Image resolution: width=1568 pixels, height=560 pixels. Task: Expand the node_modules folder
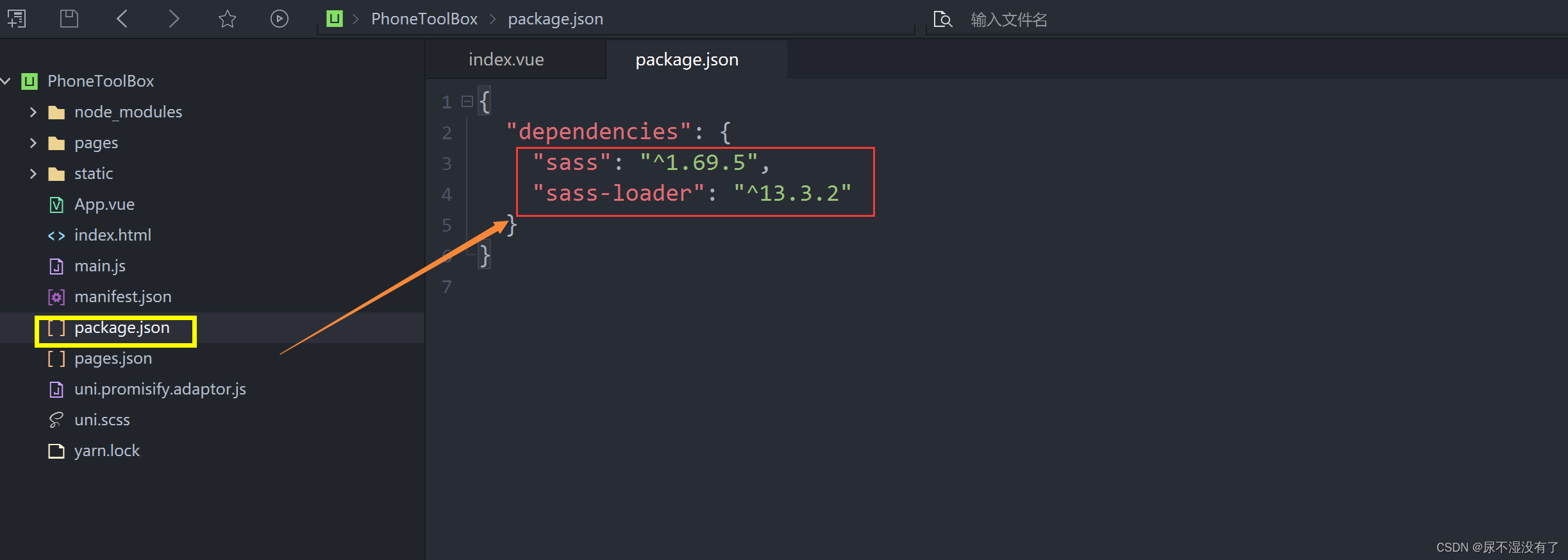(x=33, y=112)
